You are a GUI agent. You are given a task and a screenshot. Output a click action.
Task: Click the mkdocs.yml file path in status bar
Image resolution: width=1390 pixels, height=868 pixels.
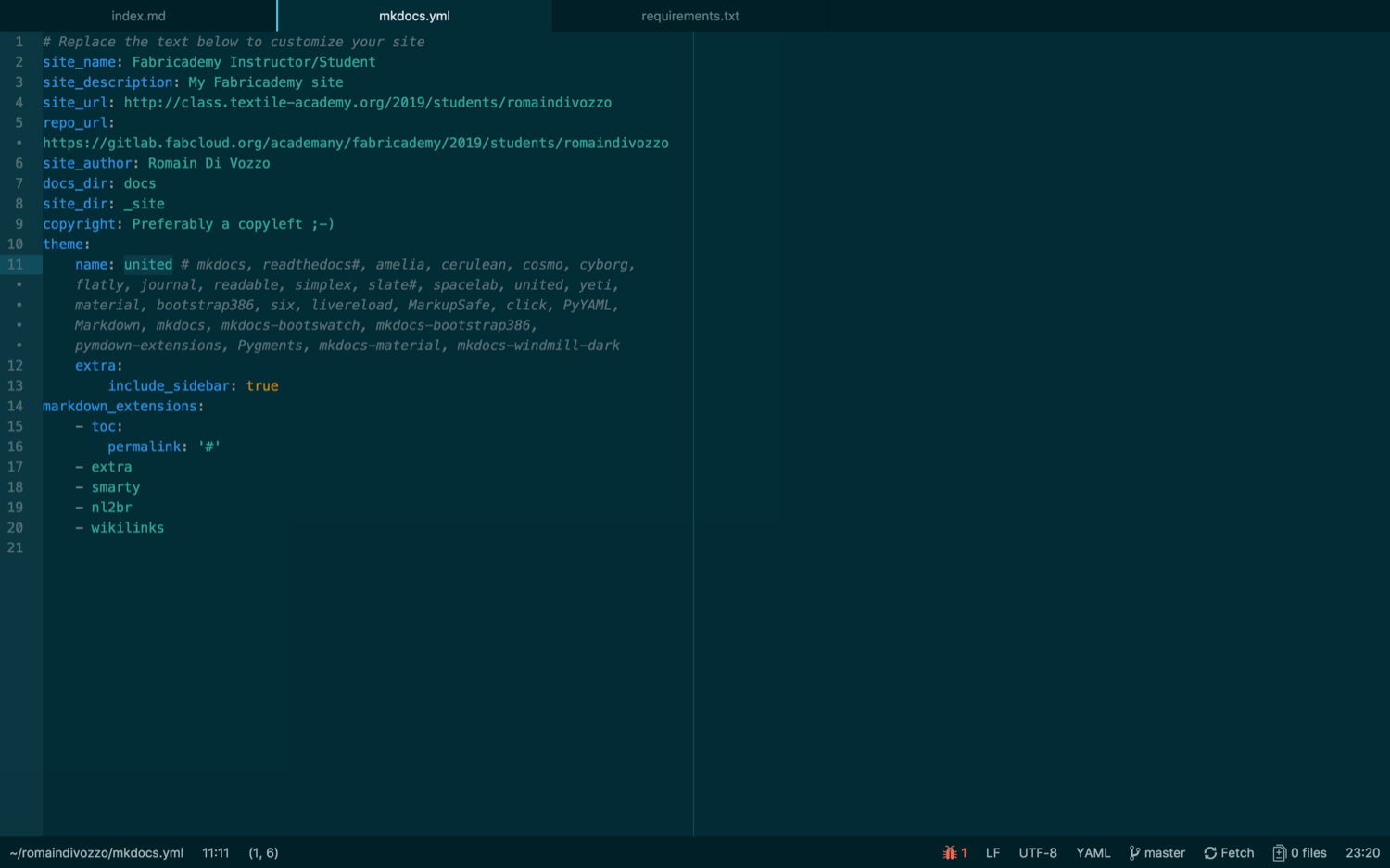pos(96,852)
